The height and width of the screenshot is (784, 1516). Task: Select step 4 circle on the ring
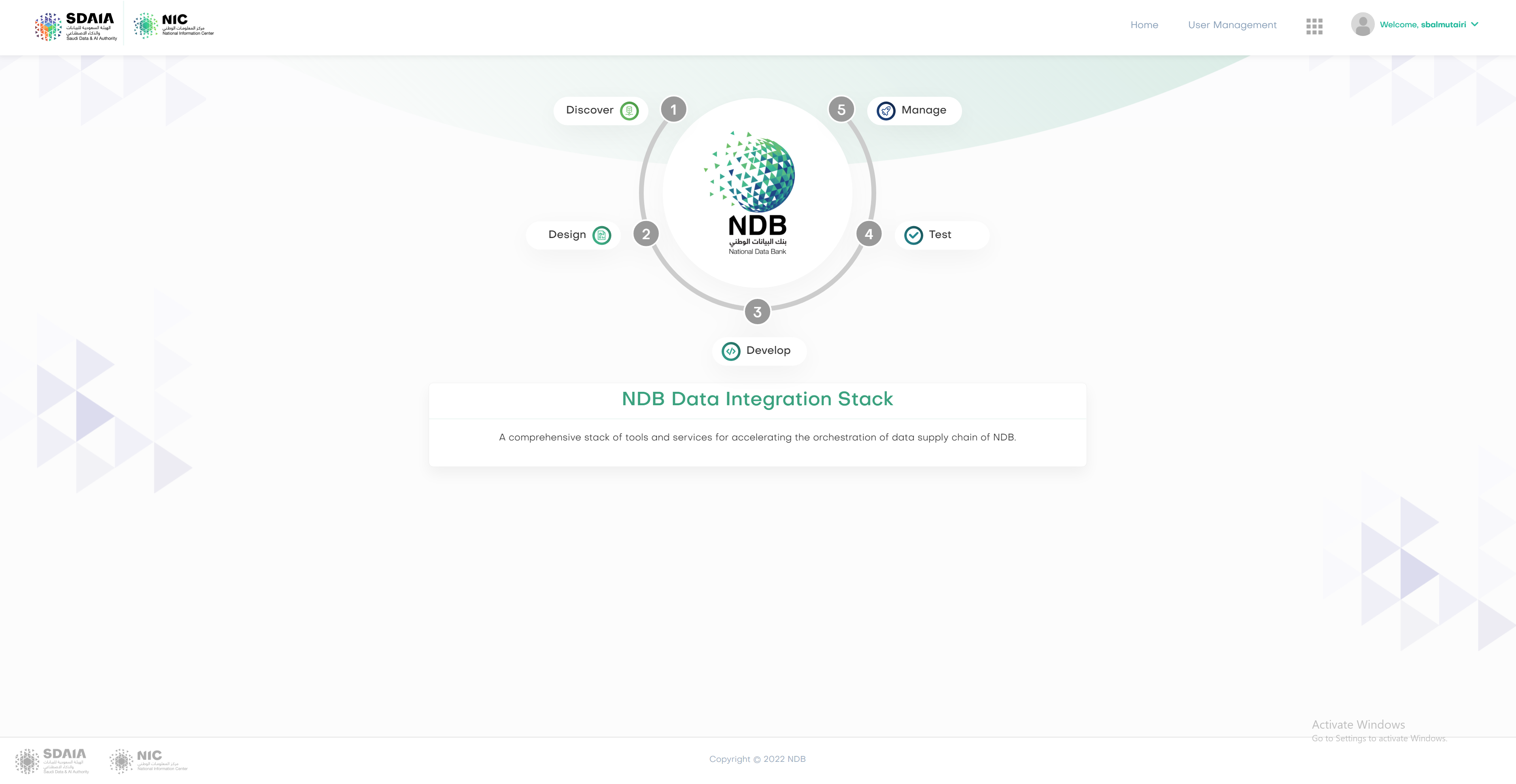(x=869, y=234)
